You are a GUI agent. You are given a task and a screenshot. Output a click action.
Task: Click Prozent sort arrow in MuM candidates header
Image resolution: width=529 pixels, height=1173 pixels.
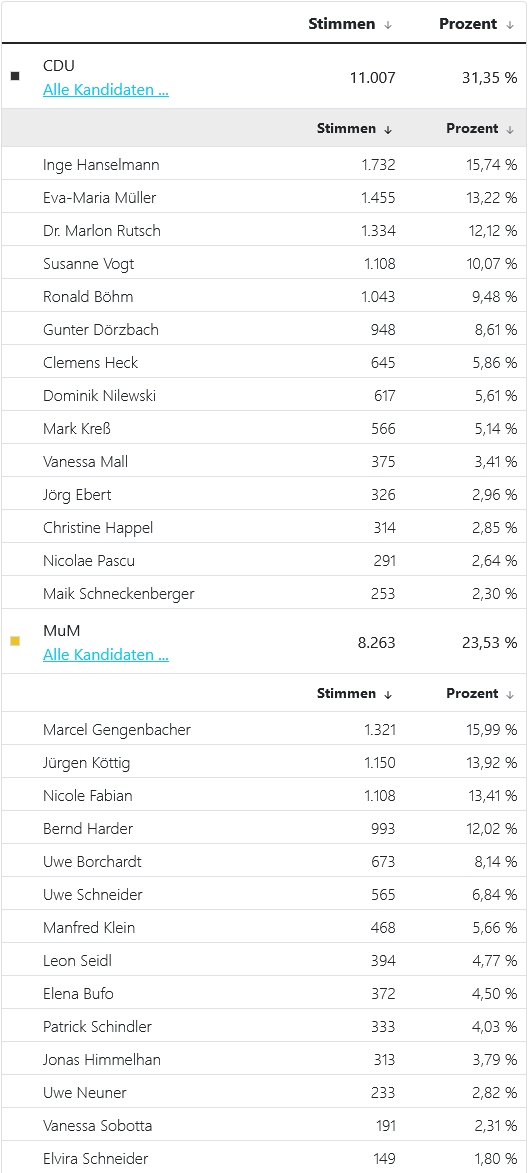(x=510, y=693)
